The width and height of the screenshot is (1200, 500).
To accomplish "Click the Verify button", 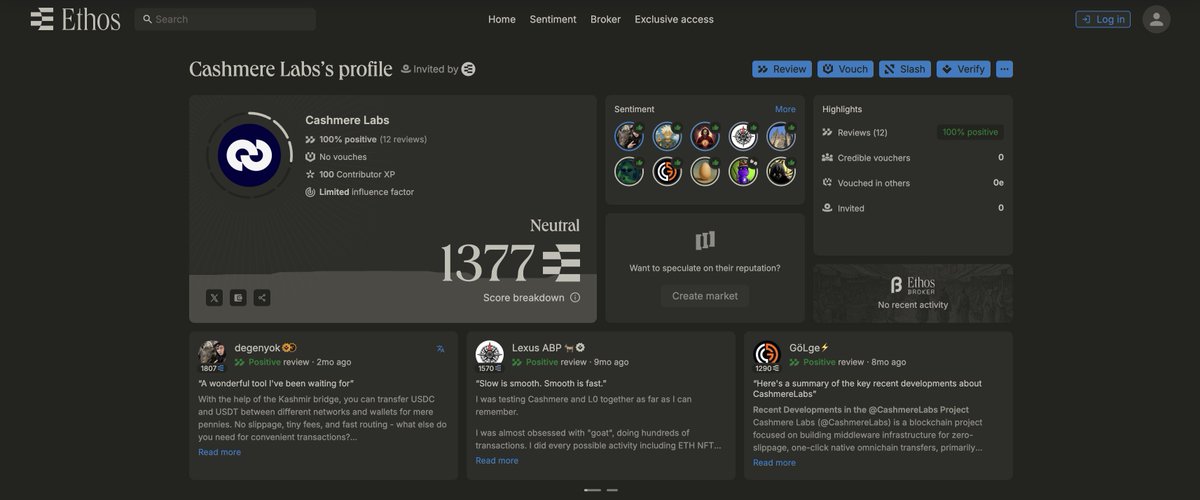I will click(964, 69).
